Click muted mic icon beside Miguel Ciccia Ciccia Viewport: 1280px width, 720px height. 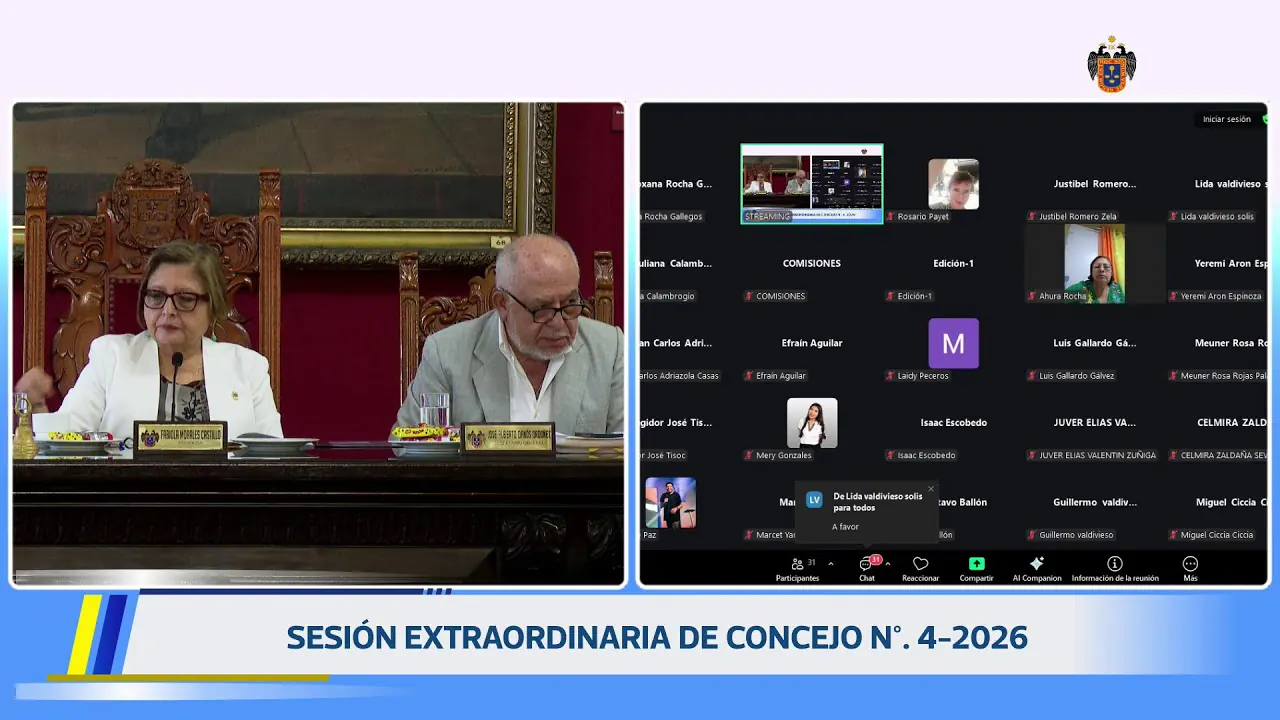pyautogui.click(x=1174, y=535)
